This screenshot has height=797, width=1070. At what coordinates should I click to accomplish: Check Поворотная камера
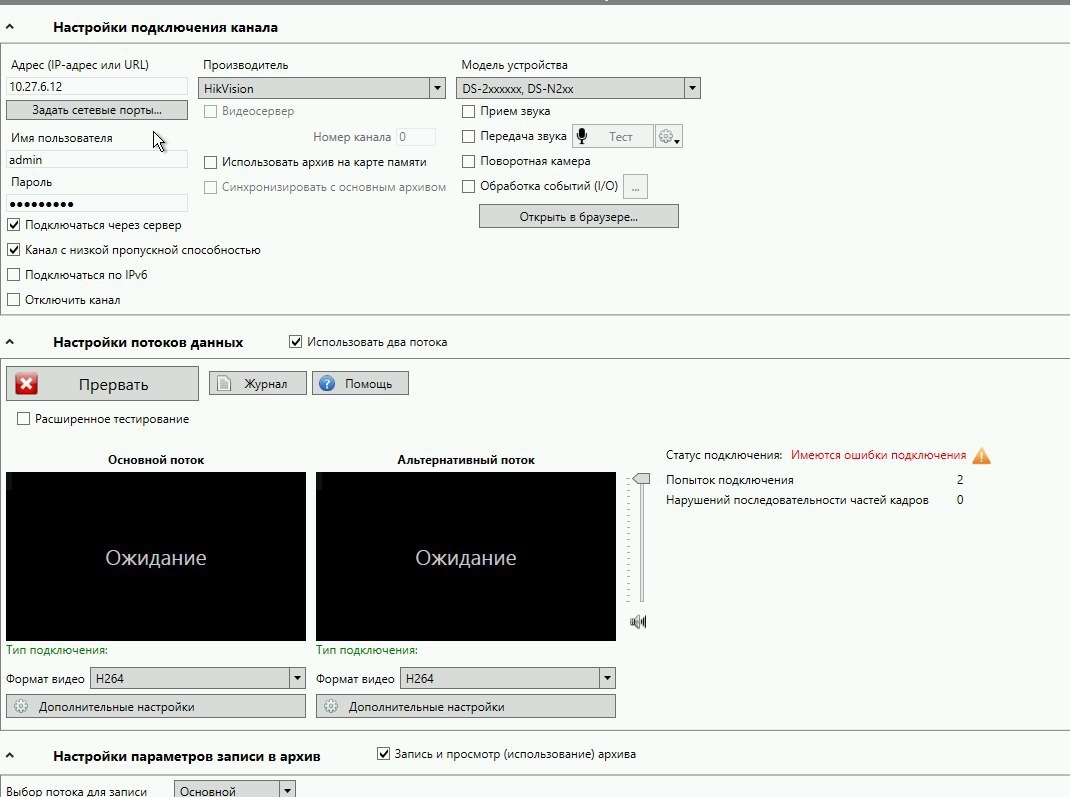tap(468, 162)
